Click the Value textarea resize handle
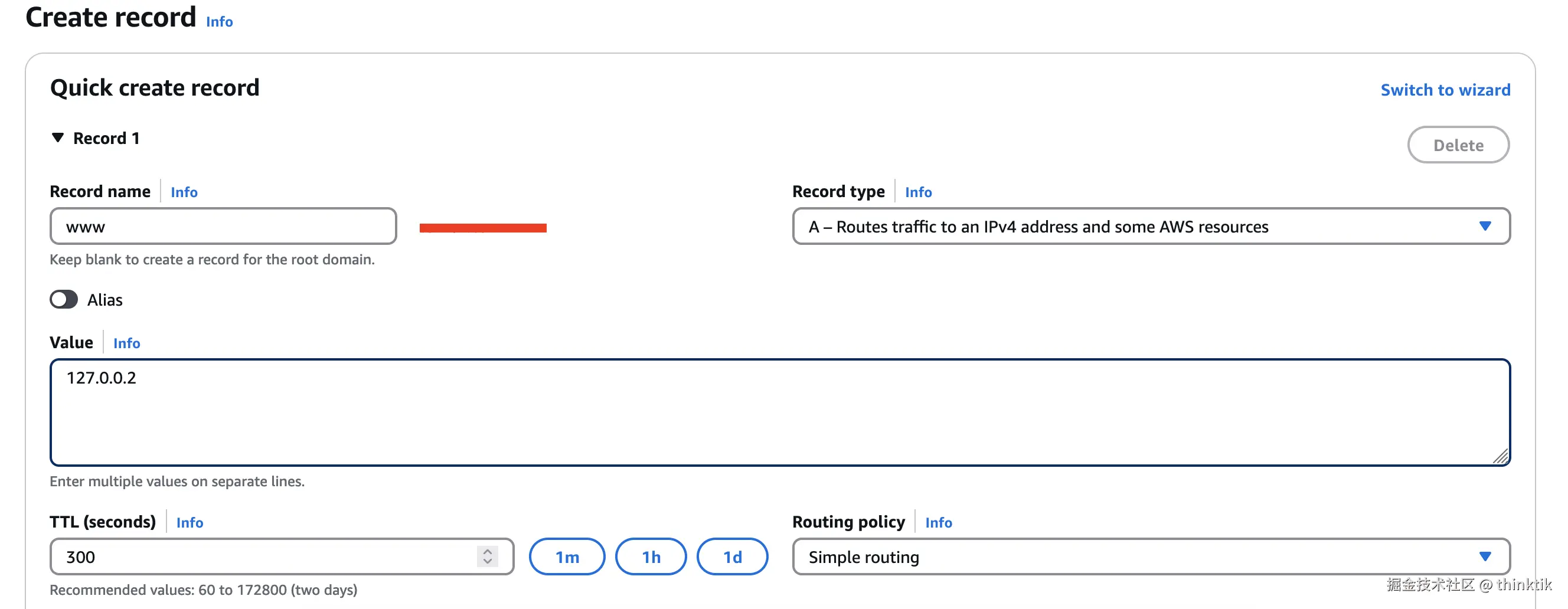 (1501, 456)
